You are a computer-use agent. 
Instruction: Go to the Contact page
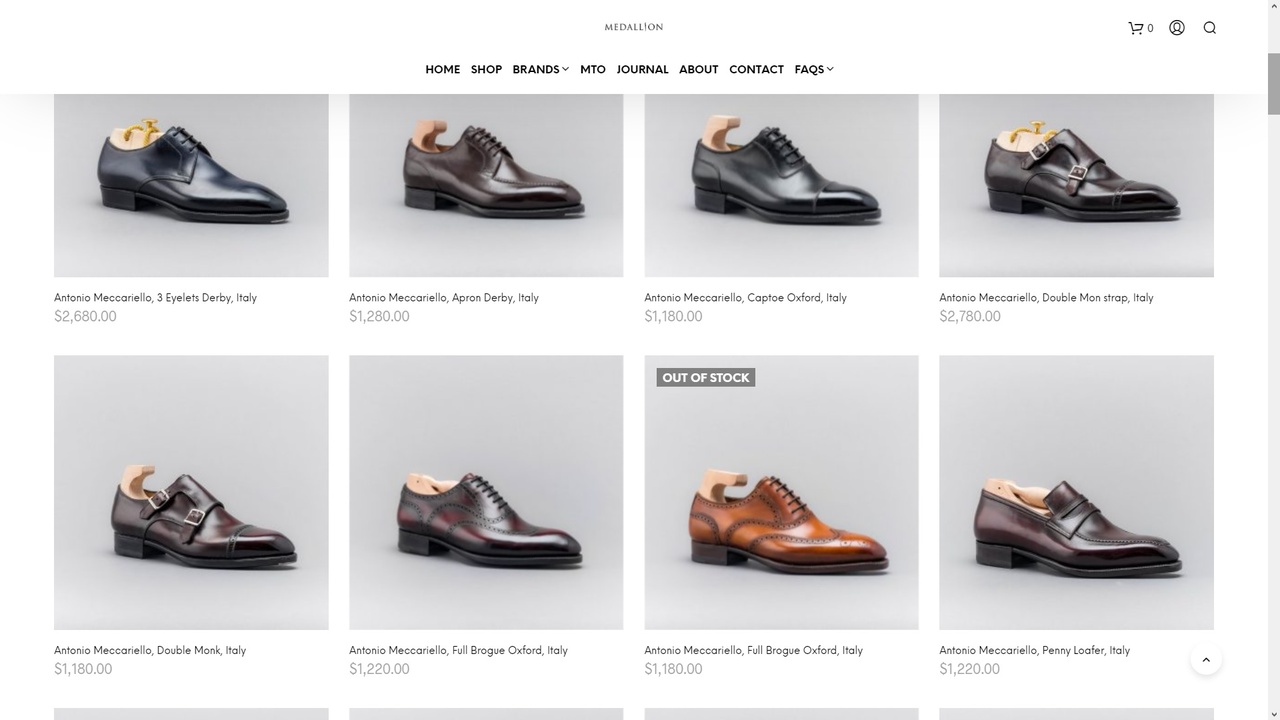coord(756,70)
